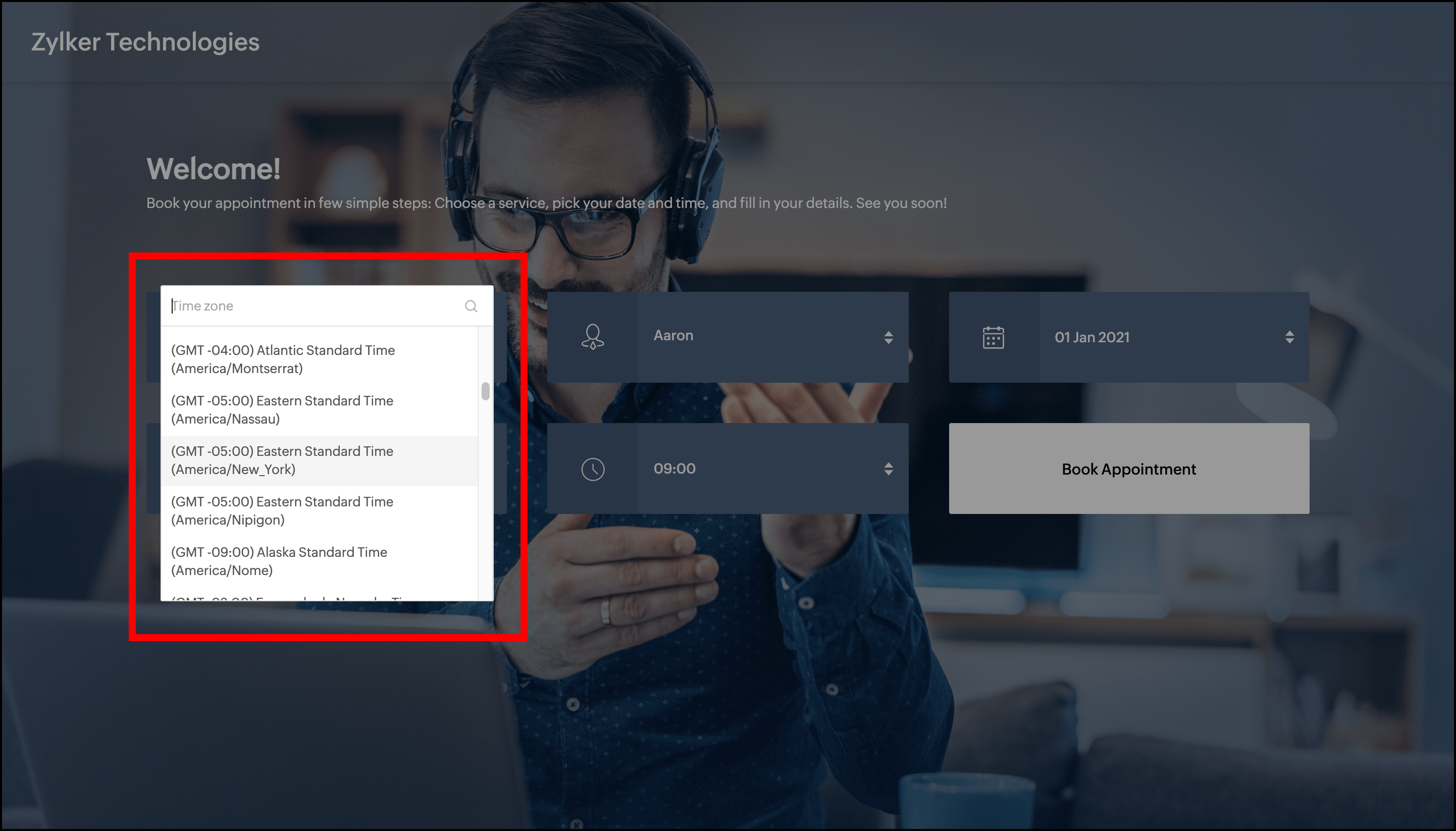Click the Welcome! heading text
This screenshot has width=1456, height=831.
pos(214,169)
